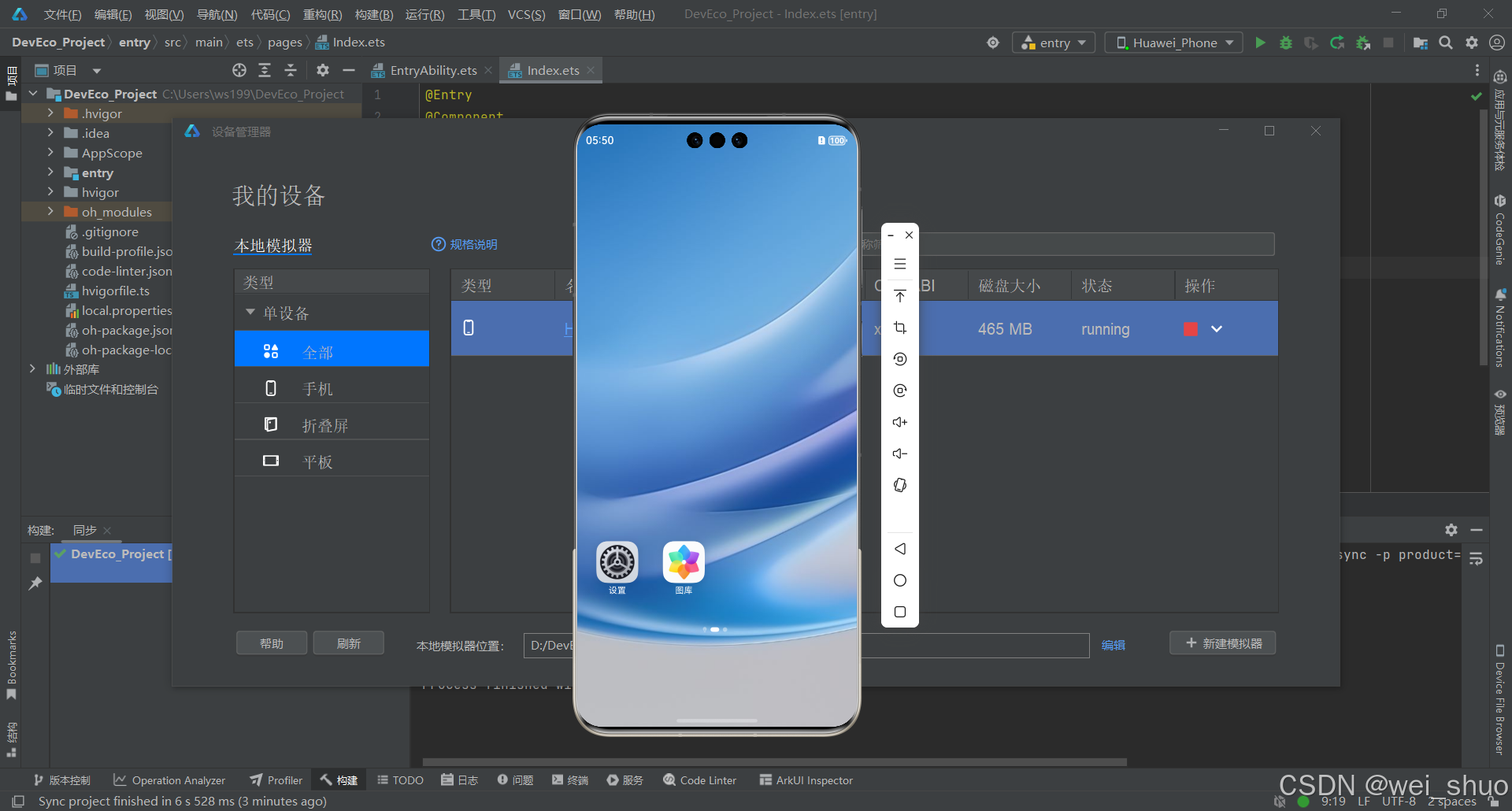This screenshot has height=811, width=1512.
Task: Select 手机 device type
Action: tap(332, 388)
